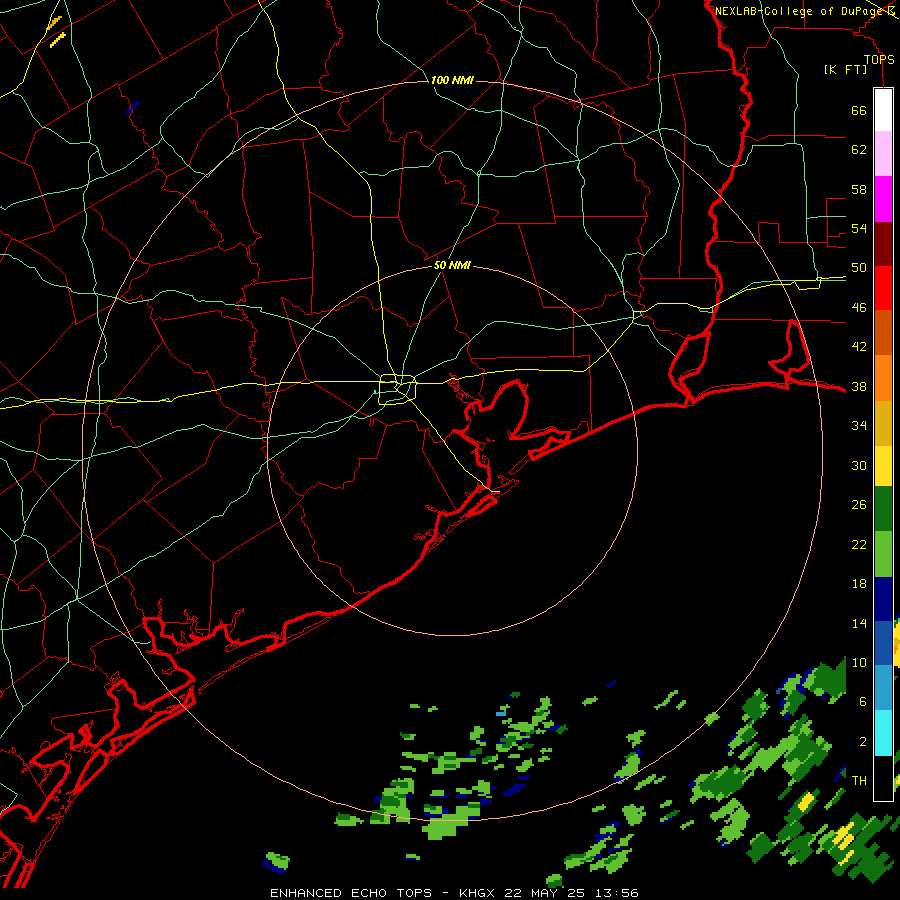Select the dark green legend swatch
The image size is (900, 900).
point(883,509)
